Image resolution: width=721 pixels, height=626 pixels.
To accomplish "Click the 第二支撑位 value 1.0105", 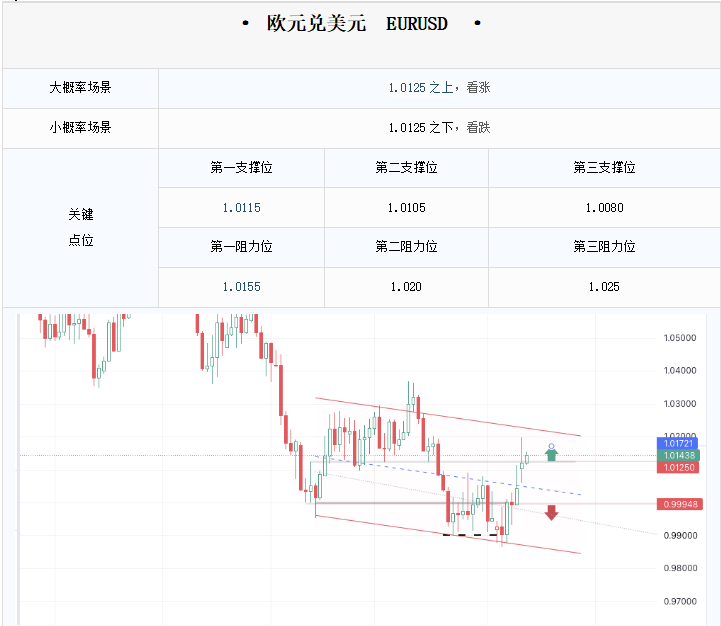I will [x=406, y=208].
